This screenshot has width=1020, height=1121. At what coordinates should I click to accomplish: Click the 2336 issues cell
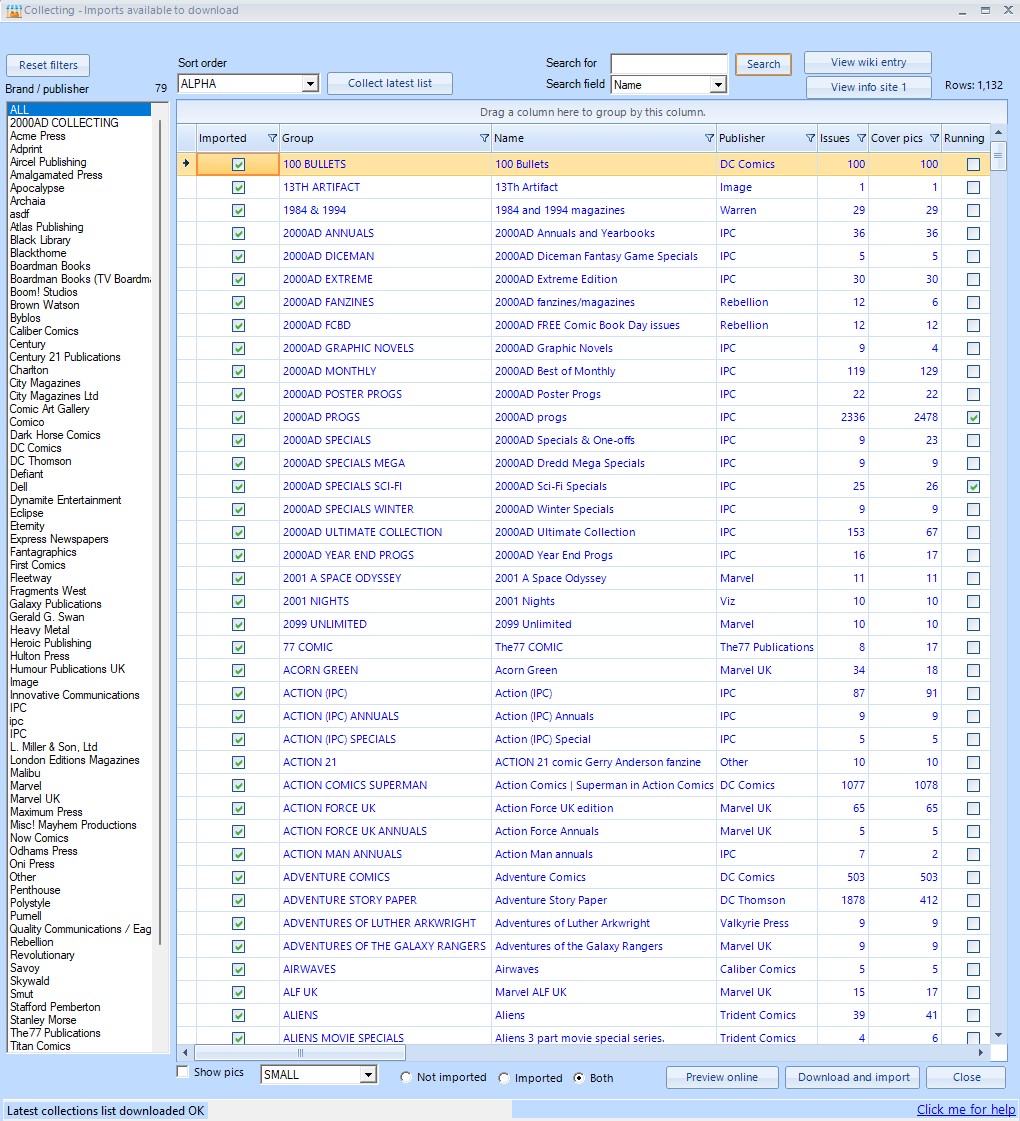pyautogui.click(x=843, y=418)
